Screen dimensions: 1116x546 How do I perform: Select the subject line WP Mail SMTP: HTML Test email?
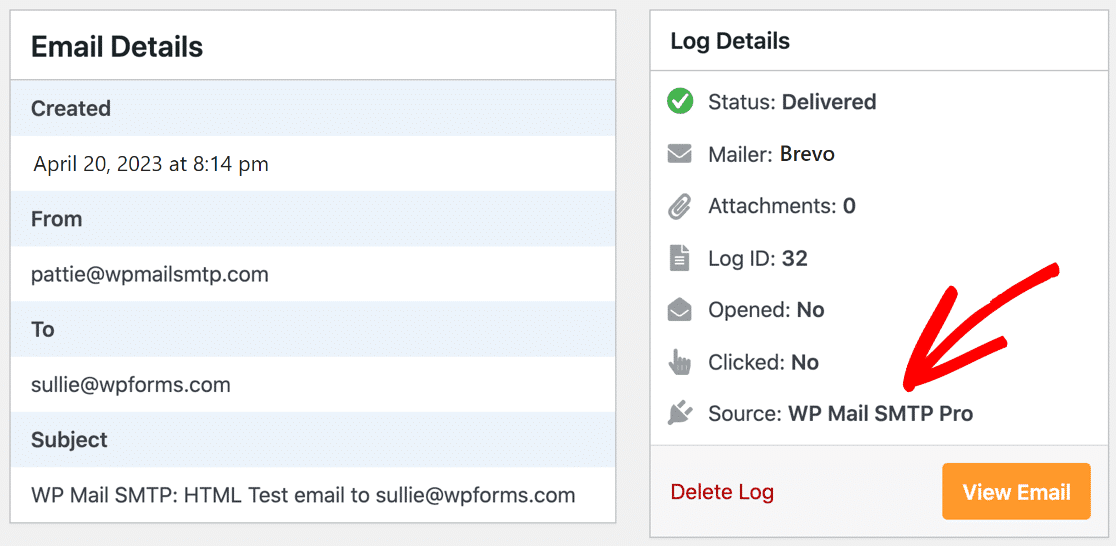click(x=303, y=495)
